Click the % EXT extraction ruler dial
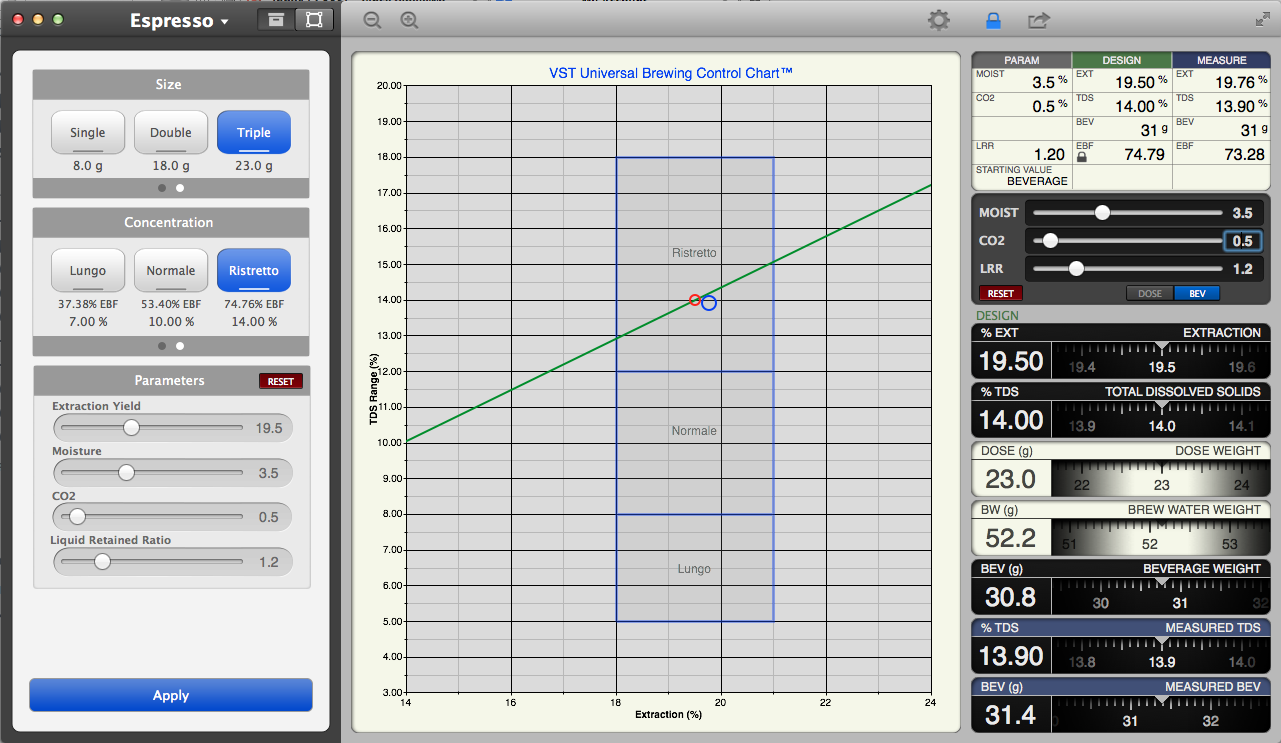This screenshot has width=1281, height=743. (x=1161, y=361)
